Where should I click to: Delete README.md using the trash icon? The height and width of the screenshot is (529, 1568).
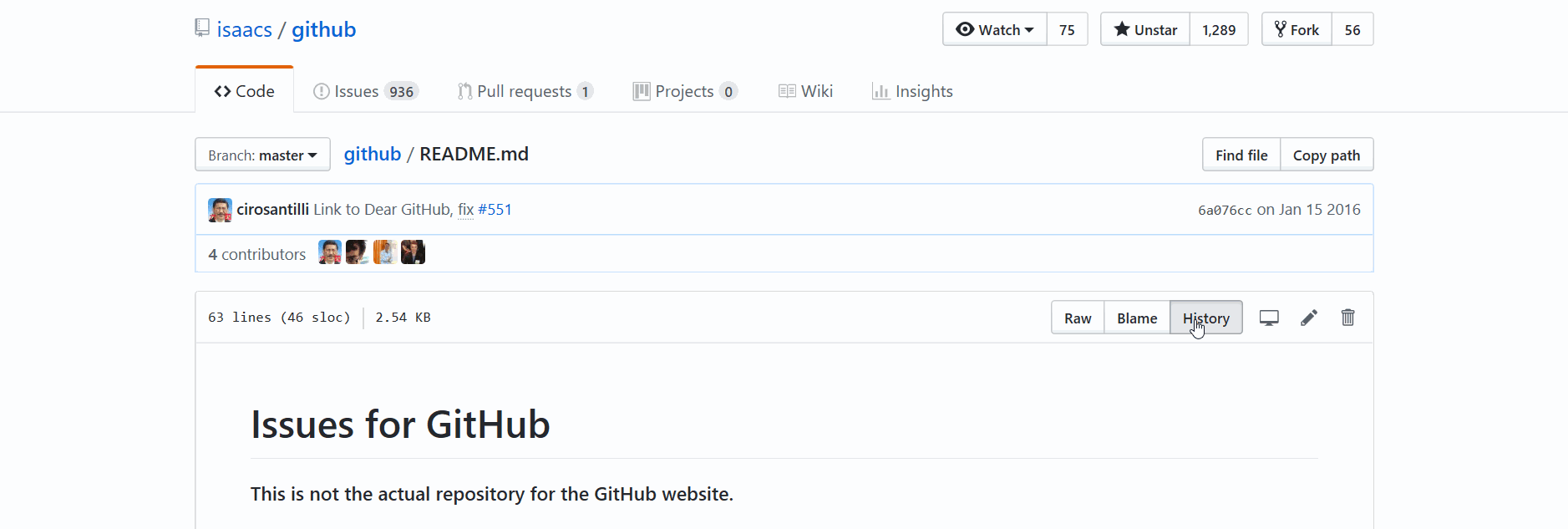click(x=1347, y=318)
